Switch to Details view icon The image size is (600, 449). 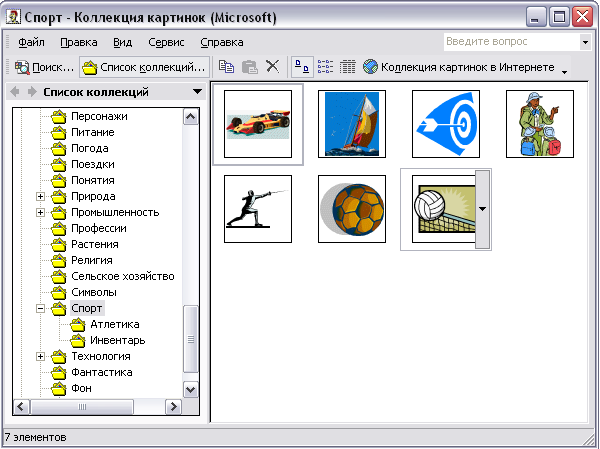348,67
